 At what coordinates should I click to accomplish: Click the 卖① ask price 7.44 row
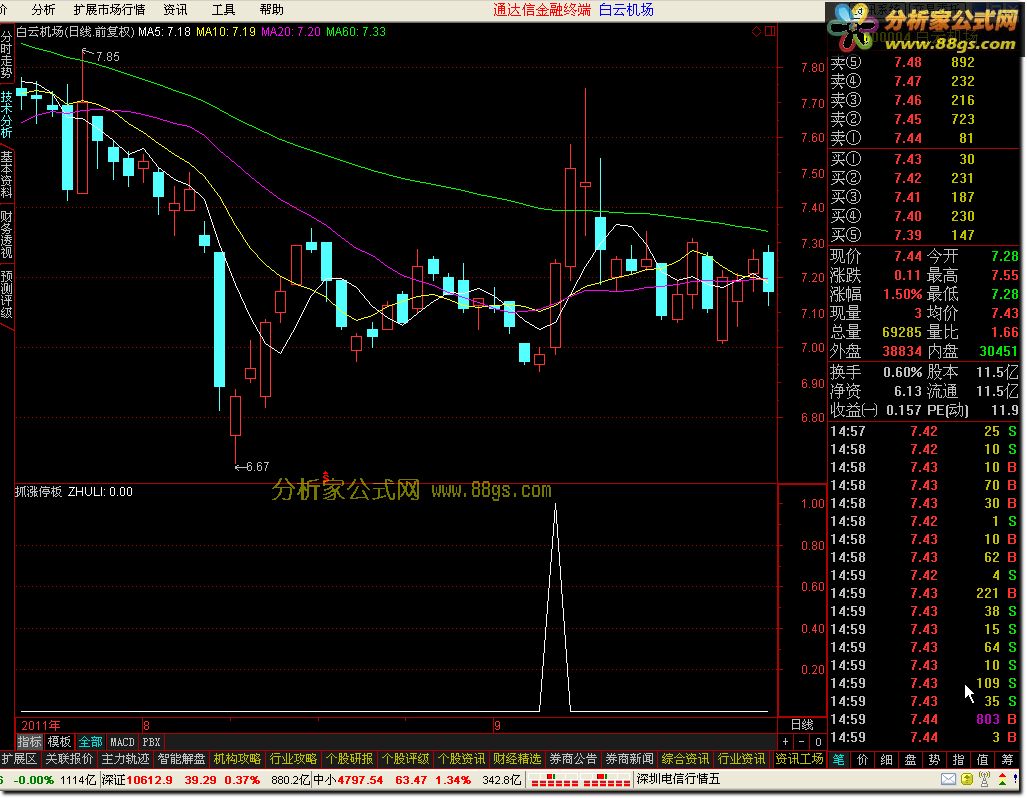coord(925,138)
